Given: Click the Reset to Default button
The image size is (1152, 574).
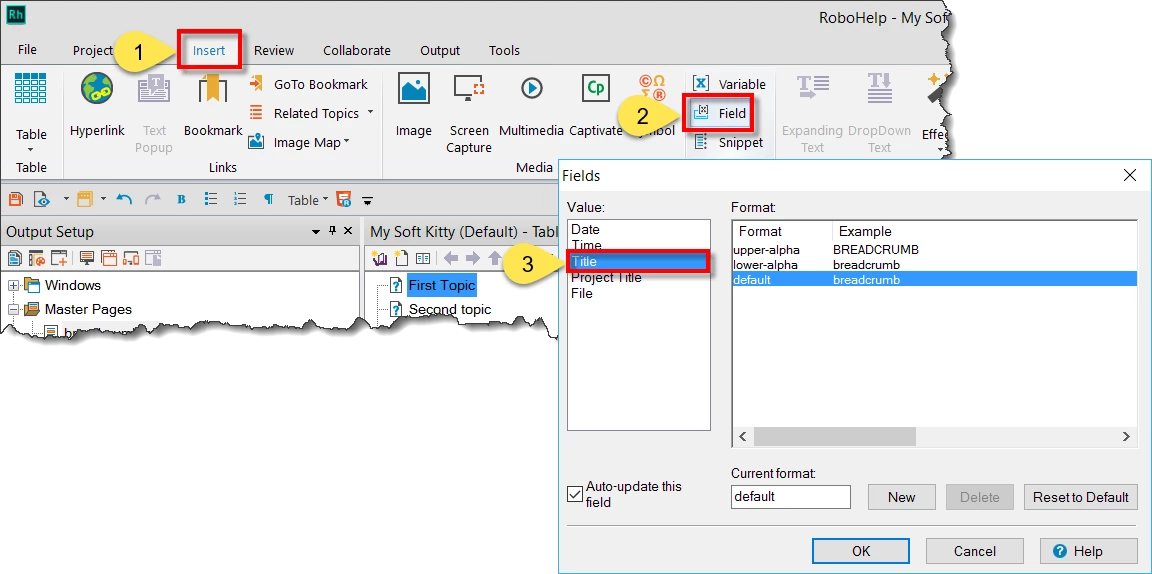Looking at the screenshot, I should pyautogui.click(x=1081, y=497).
